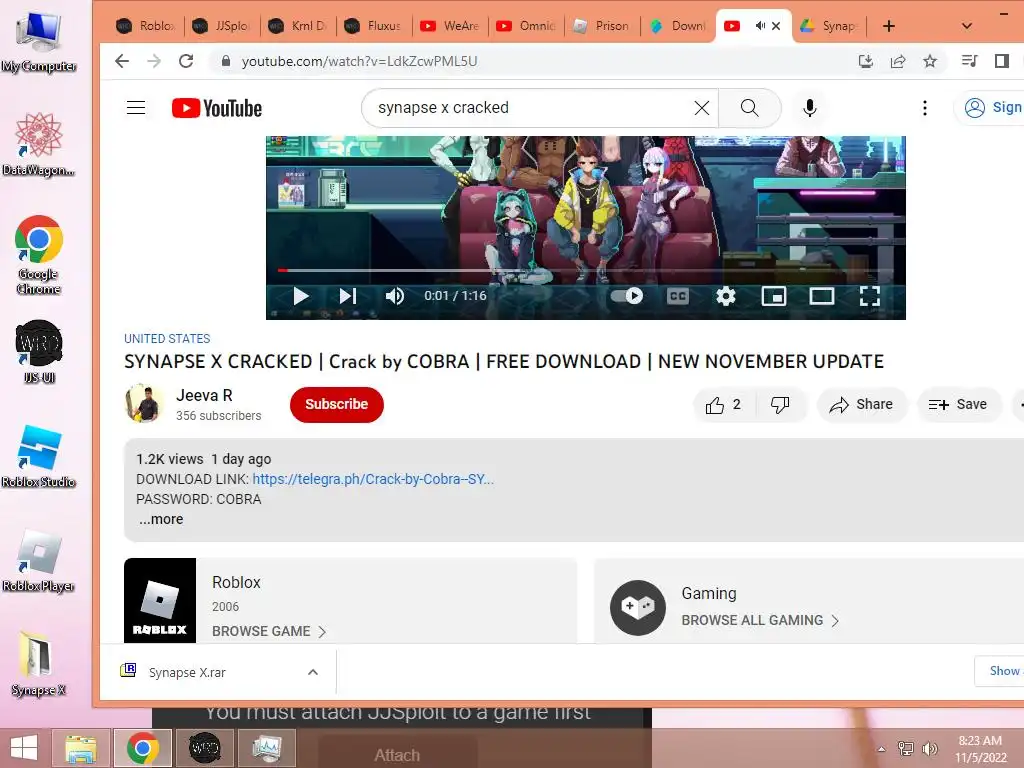Switch to Downl tab
Image resolution: width=1024 pixels, height=768 pixels.
(x=679, y=26)
